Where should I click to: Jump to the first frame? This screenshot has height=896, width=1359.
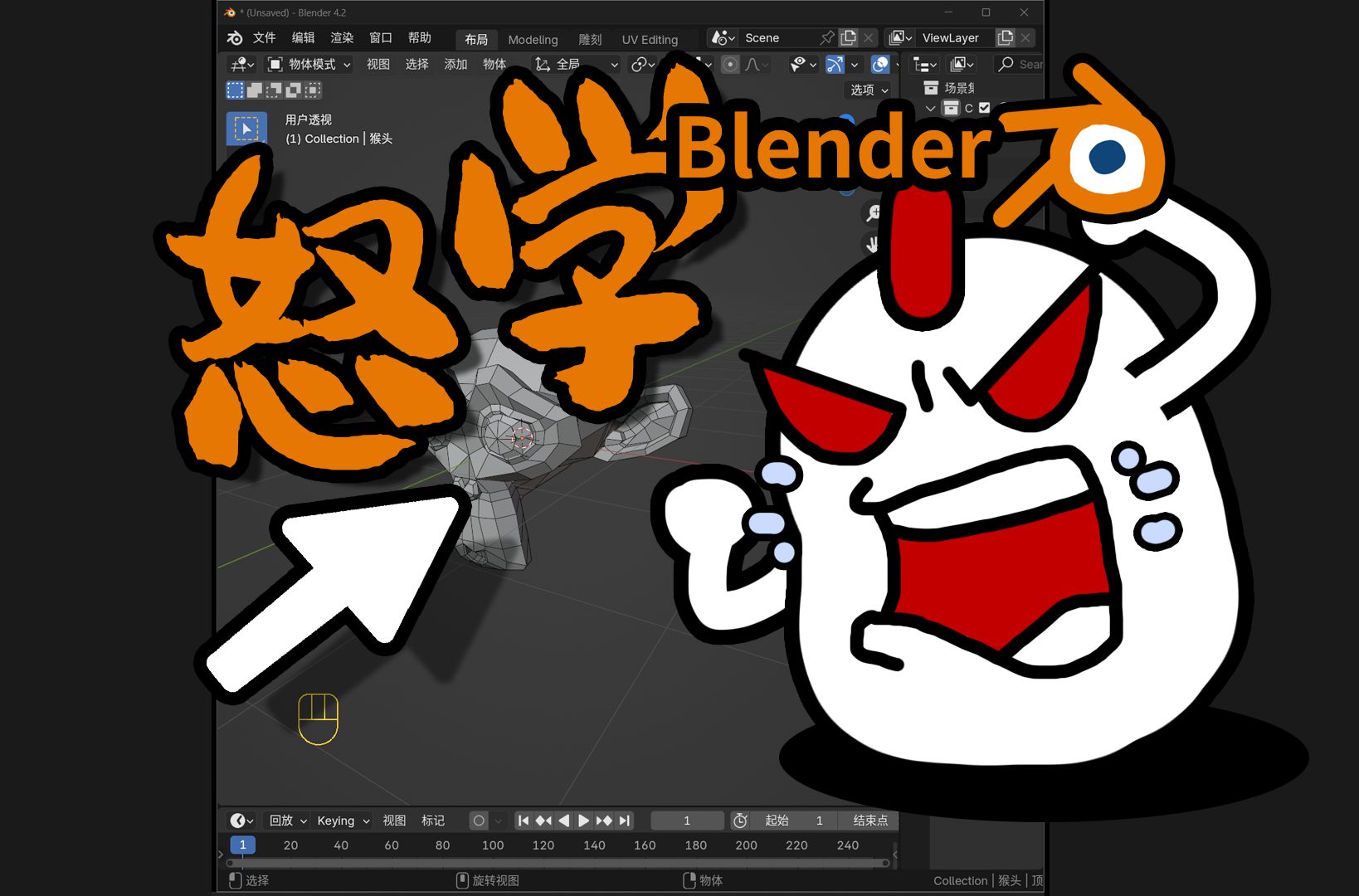524,821
